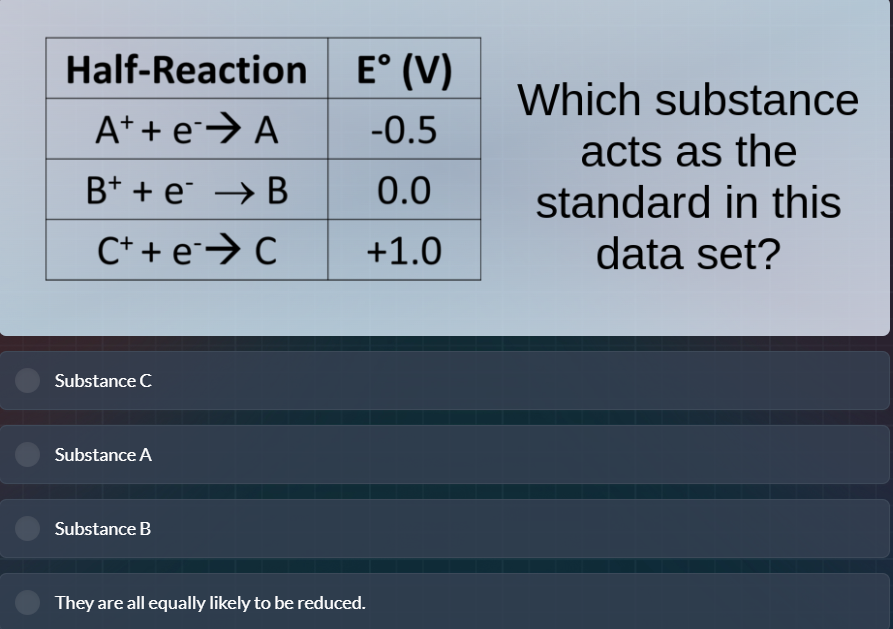Click the Substance B answer text
This screenshot has width=893, height=629.
[101, 528]
